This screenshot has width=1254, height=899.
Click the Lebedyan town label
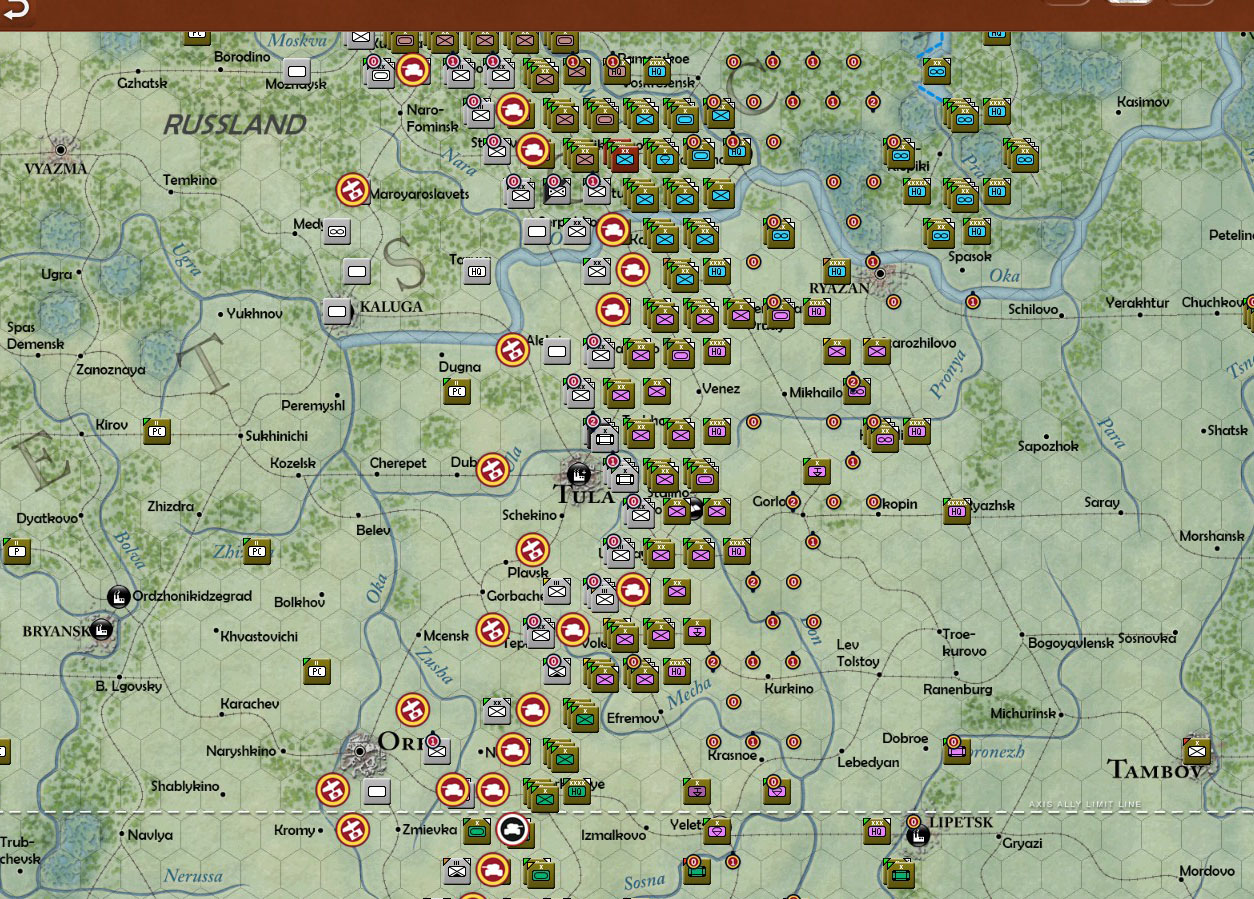click(x=868, y=762)
